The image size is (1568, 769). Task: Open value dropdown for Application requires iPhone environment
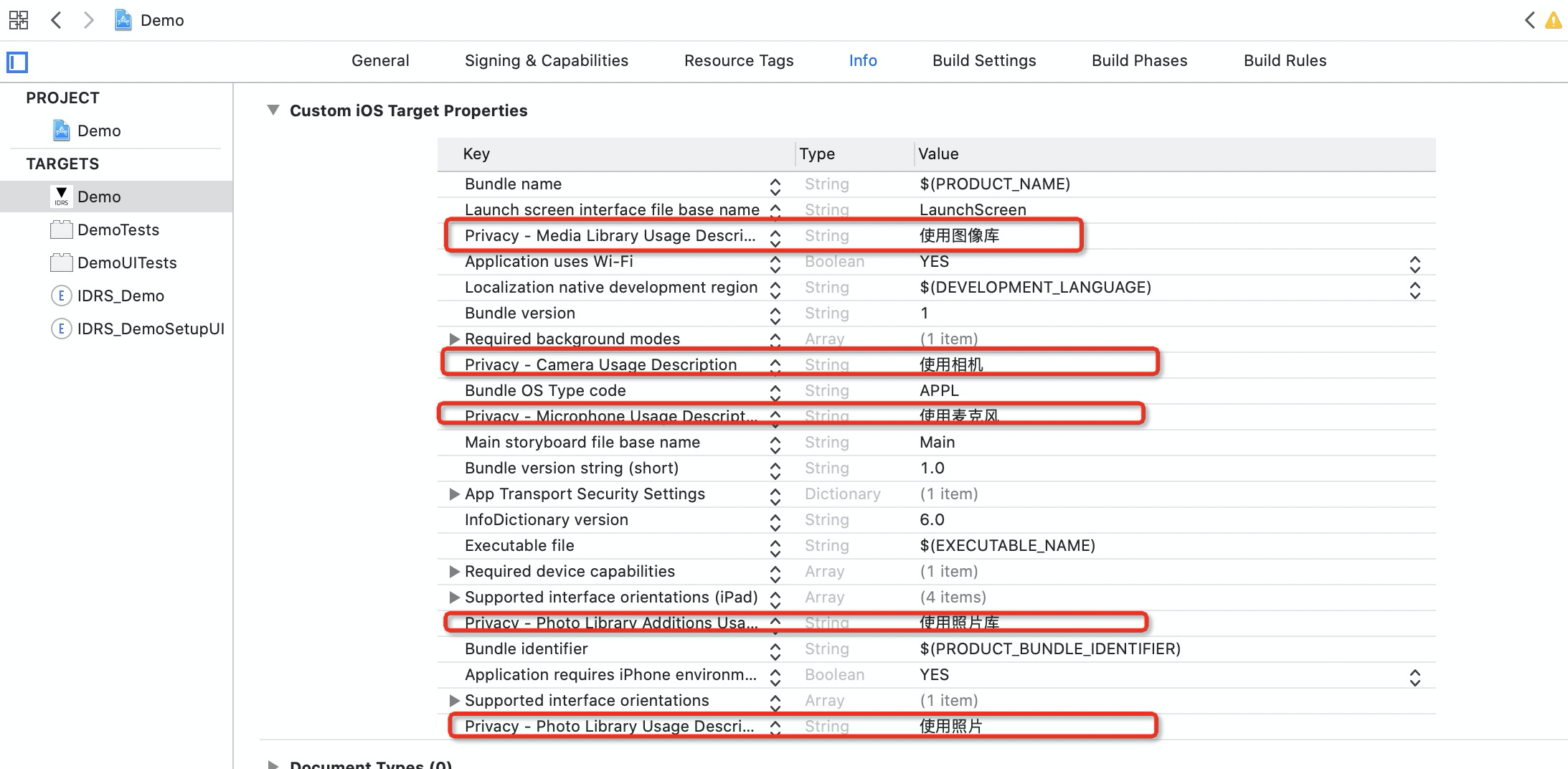pos(1415,677)
